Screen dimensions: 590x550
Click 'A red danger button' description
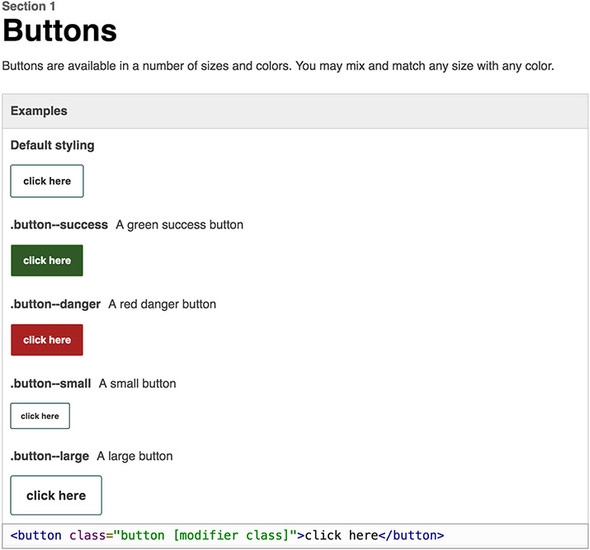162,304
